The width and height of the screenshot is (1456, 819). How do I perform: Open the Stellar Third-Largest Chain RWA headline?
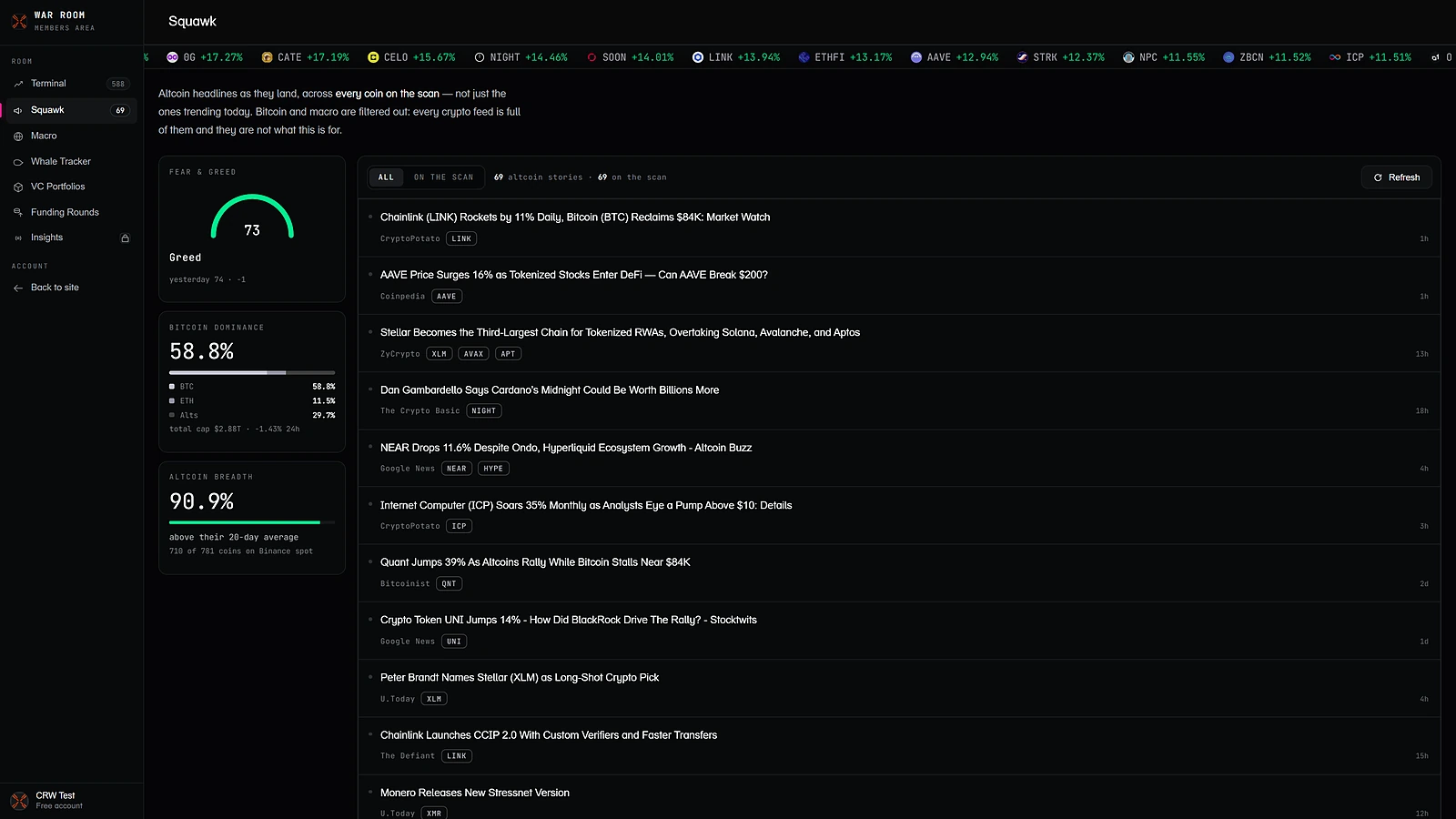click(620, 333)
